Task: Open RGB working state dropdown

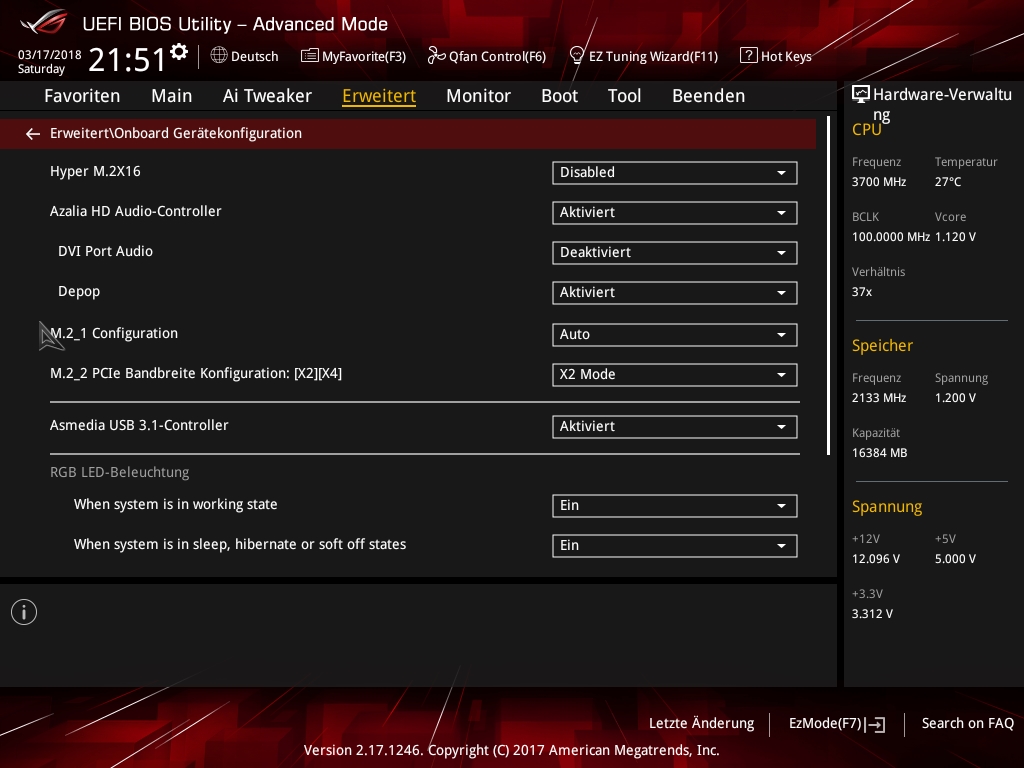Action: point(675,505)
